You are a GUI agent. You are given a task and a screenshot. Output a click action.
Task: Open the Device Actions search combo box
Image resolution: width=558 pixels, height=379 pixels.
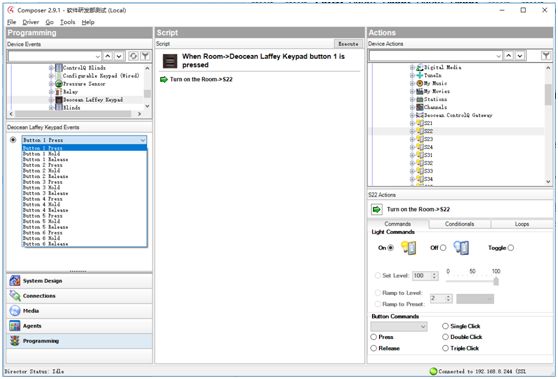point(436,56)
